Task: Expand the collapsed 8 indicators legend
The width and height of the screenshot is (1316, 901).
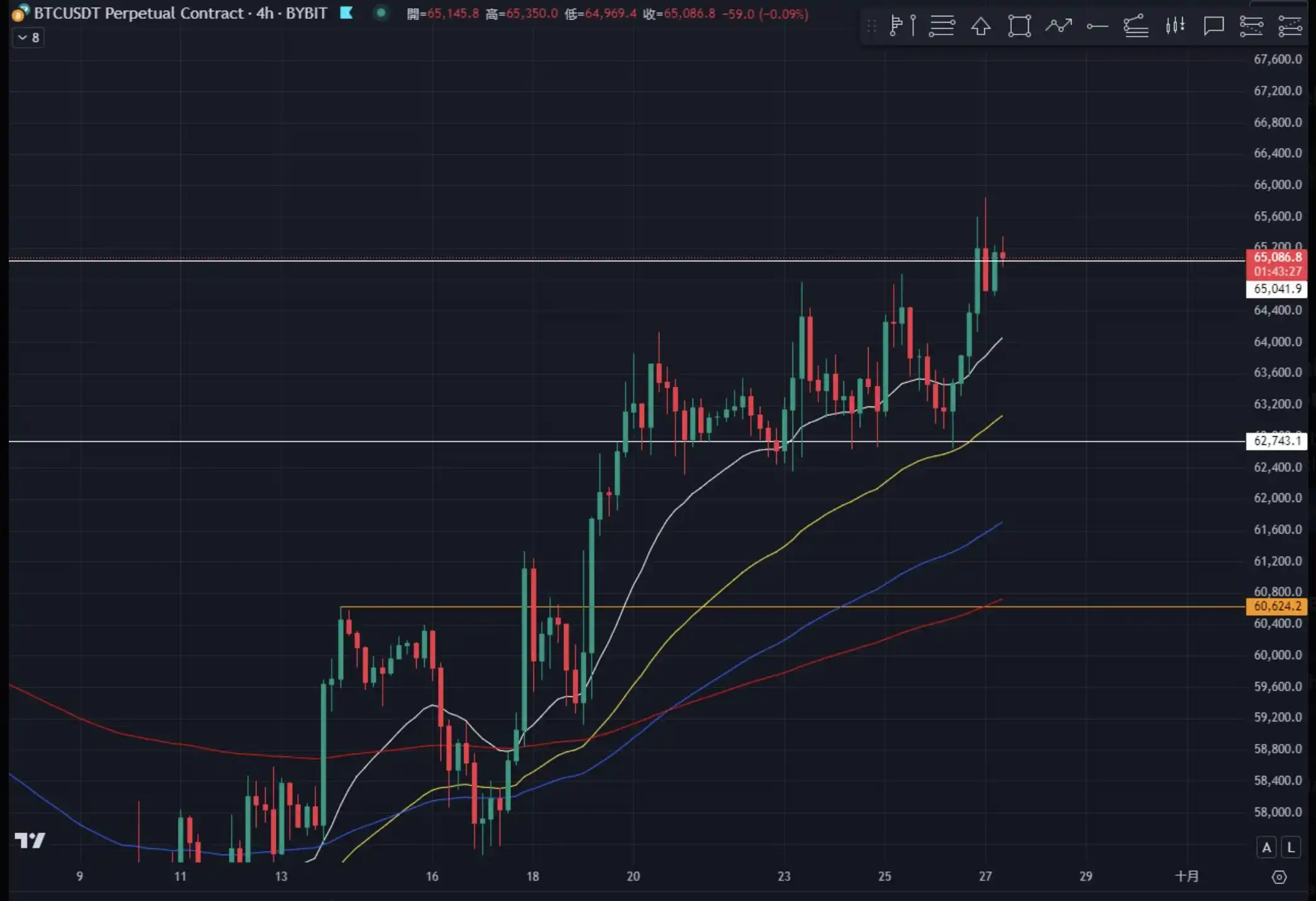Action: click(29, 38)
